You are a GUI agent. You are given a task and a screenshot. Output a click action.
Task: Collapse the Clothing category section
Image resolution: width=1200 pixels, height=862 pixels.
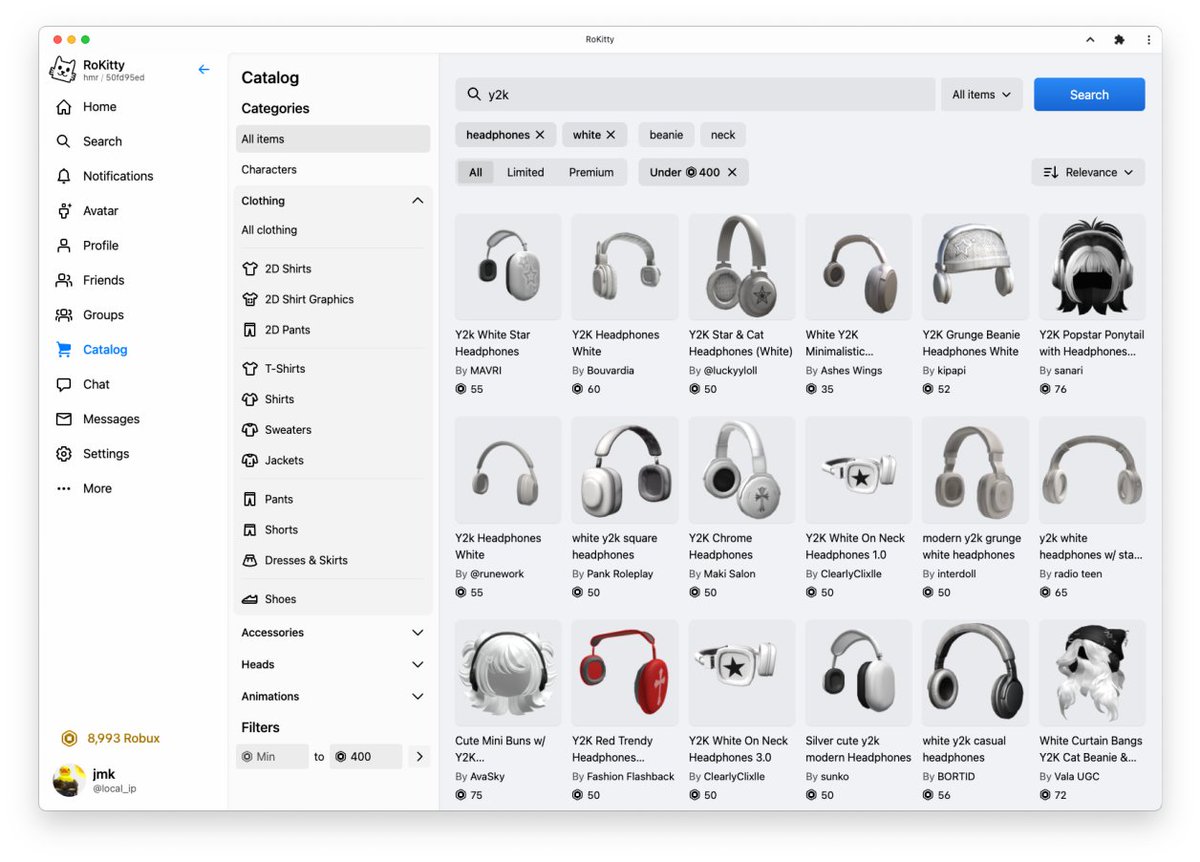(418, 201)
